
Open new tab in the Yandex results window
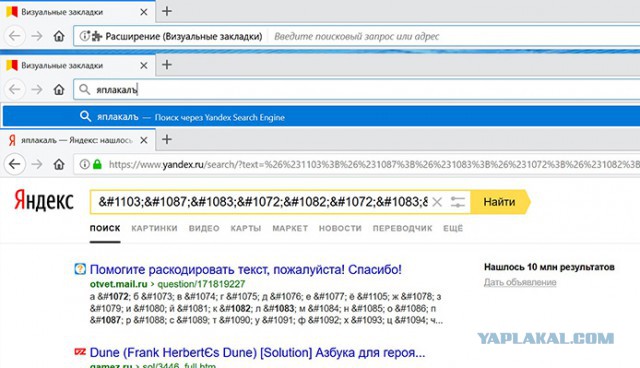[x=167, y=140]
